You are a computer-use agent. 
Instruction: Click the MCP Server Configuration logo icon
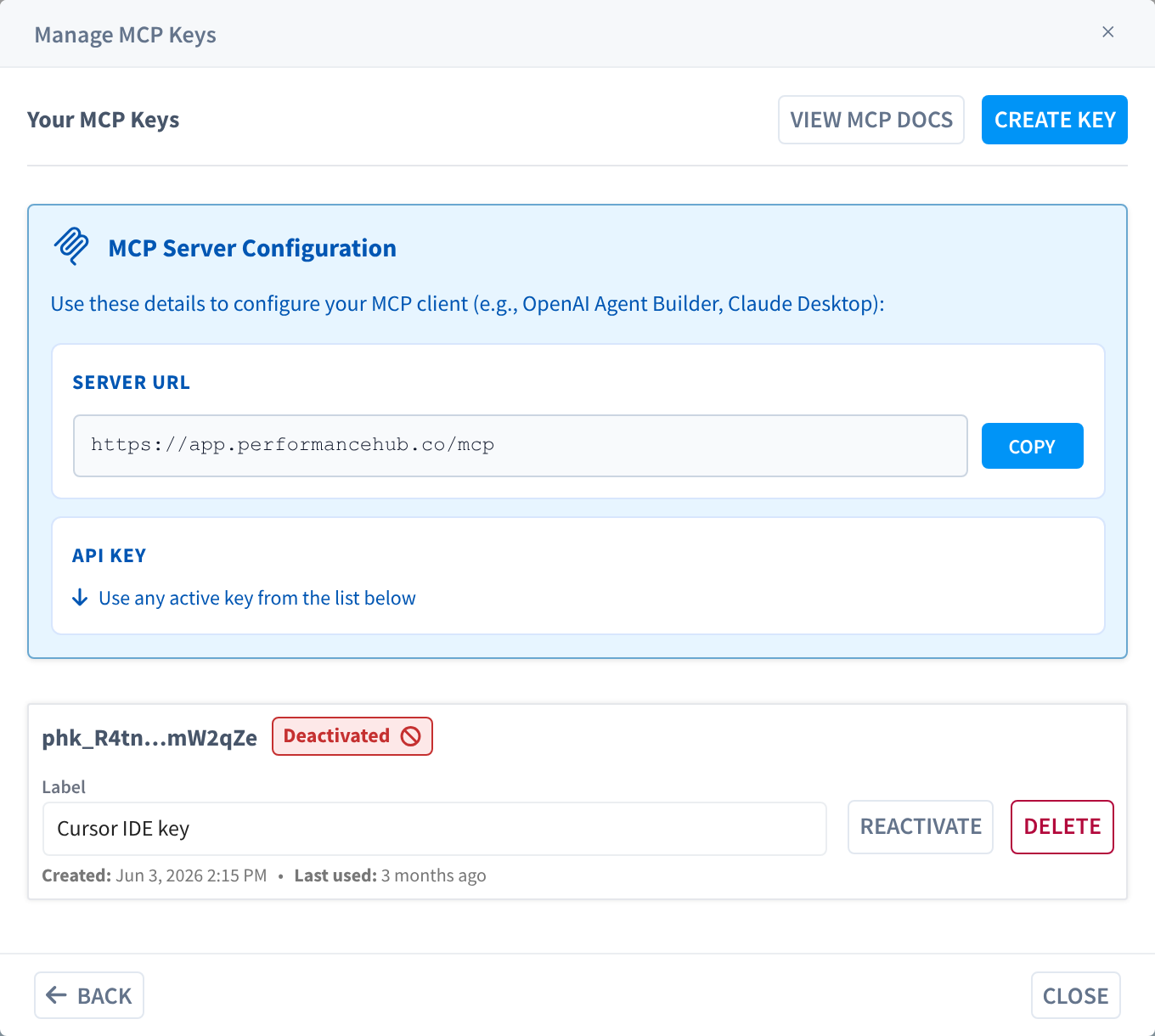[x=71, y=246]
